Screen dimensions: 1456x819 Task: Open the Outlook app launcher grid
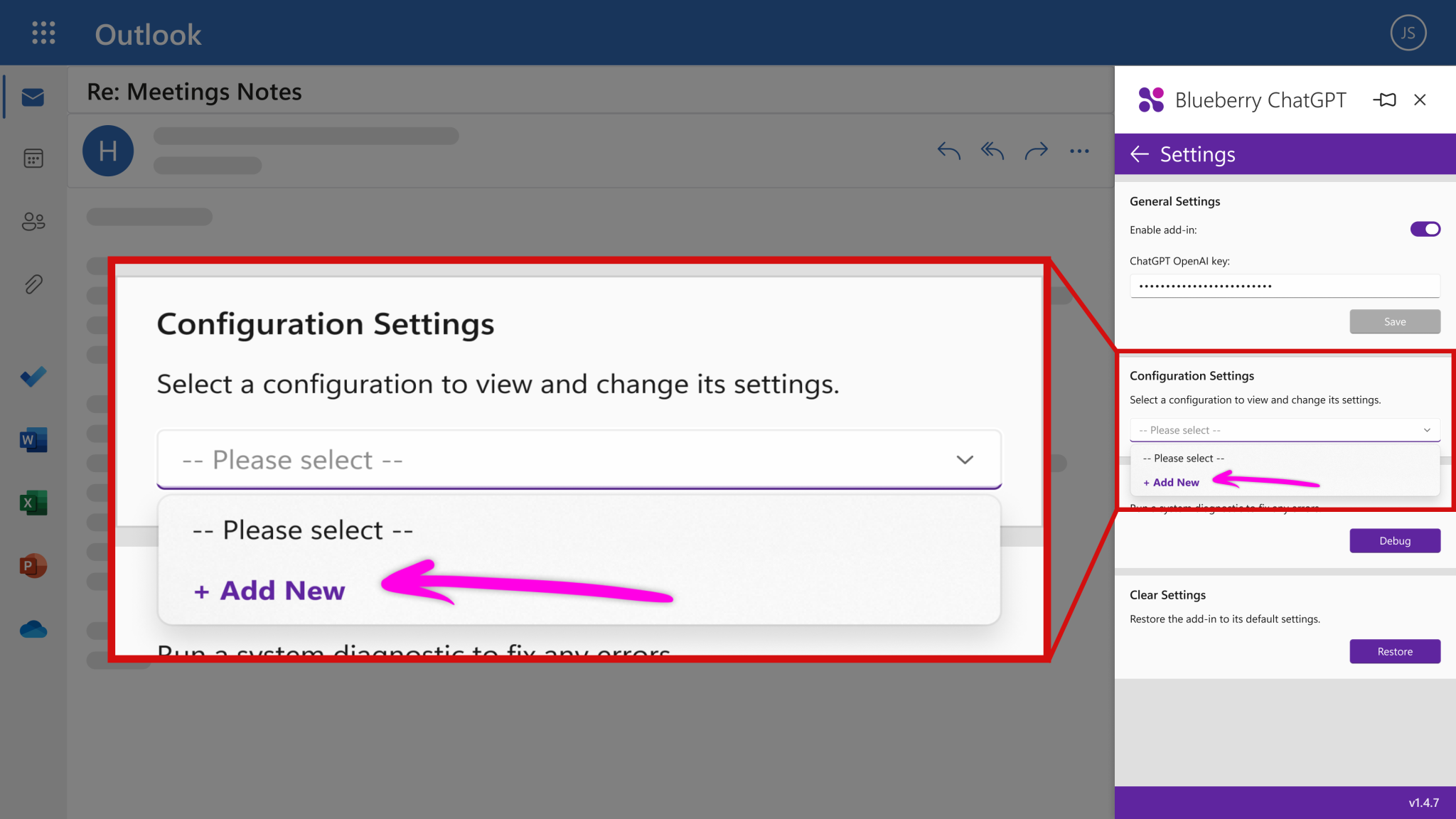point(43,33)
